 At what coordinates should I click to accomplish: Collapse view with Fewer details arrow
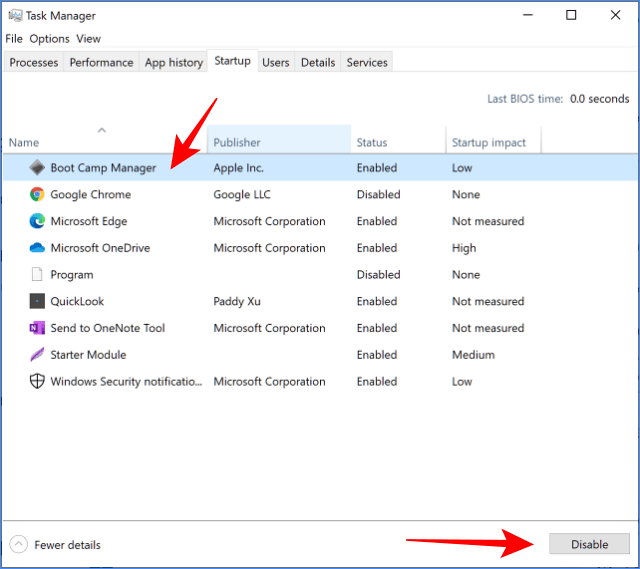click(x=18, y=544)
